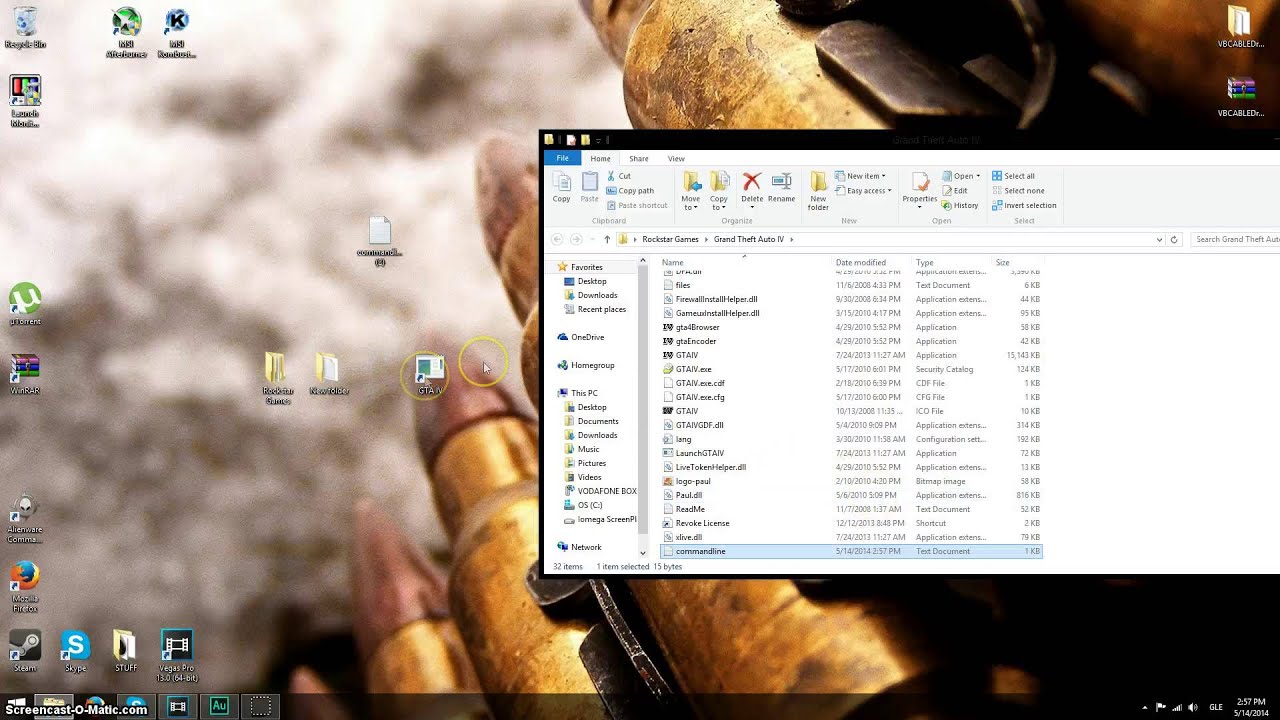The image size is (1280, 720).
Task: Select the Recycle Bin desktop icon
Action: [25, 27]
